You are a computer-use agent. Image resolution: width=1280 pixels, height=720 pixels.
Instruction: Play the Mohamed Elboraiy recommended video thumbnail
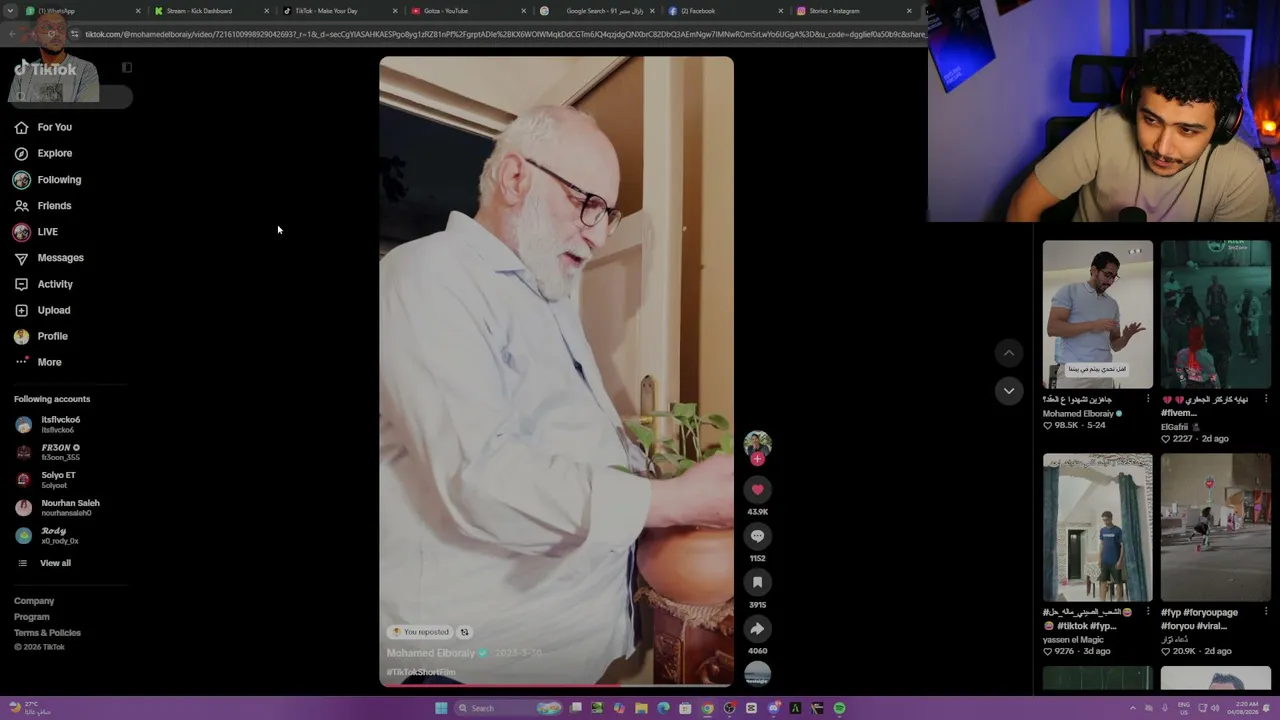coord(1097,314)
